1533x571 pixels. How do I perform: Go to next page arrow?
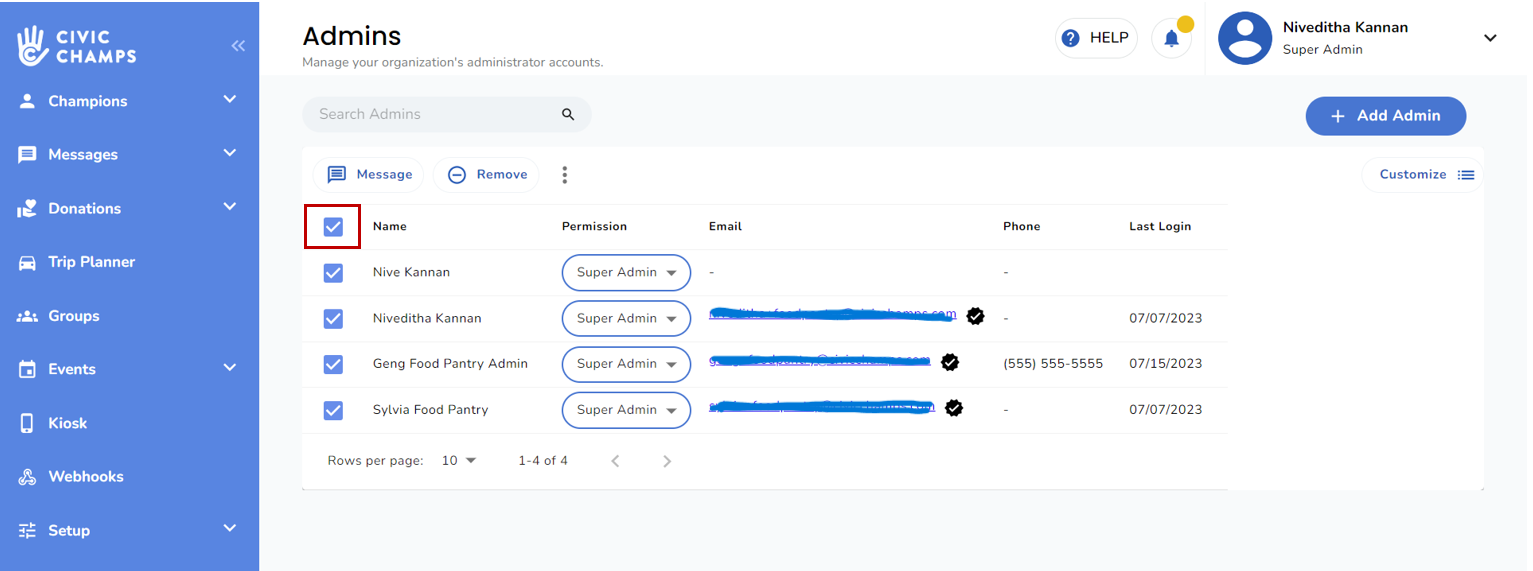pyautogui.click(x=667, y=461)
